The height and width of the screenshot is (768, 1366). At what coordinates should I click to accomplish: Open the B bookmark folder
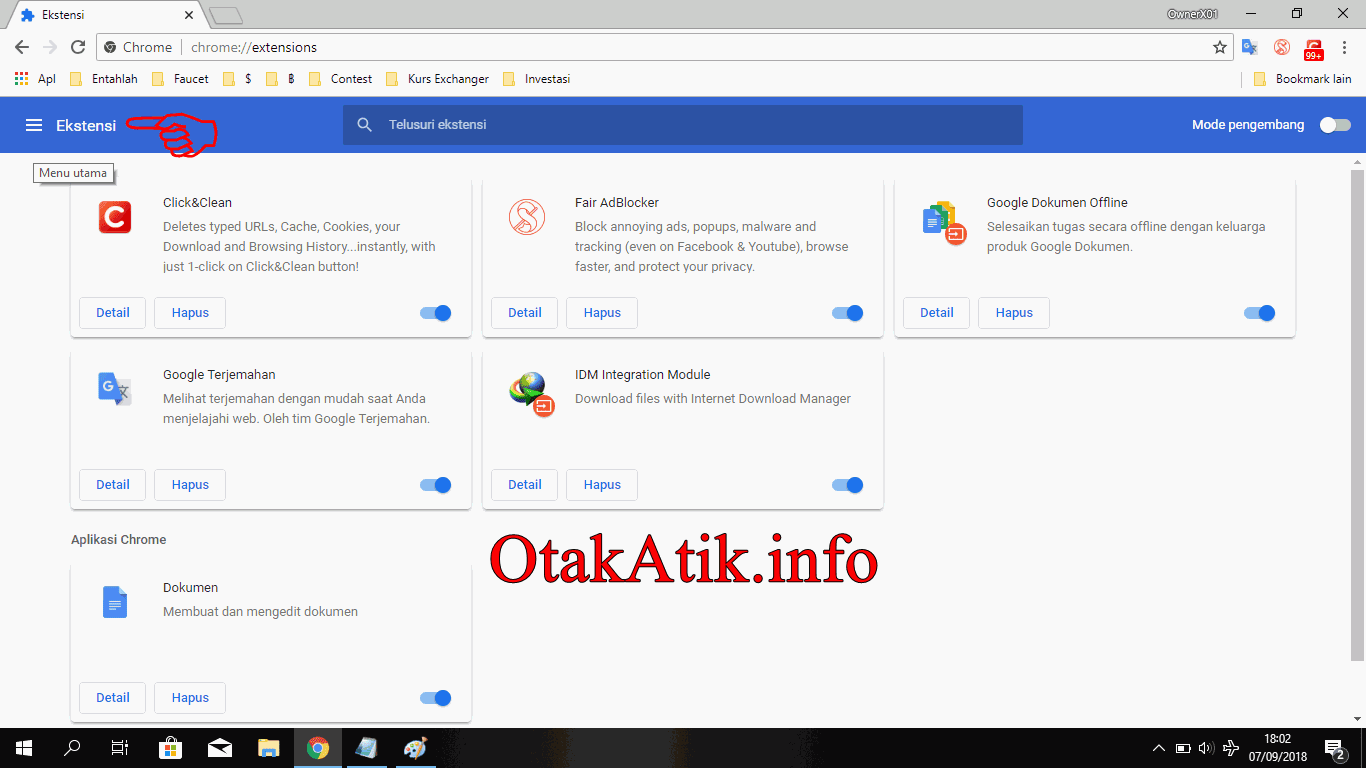point(280,78)
